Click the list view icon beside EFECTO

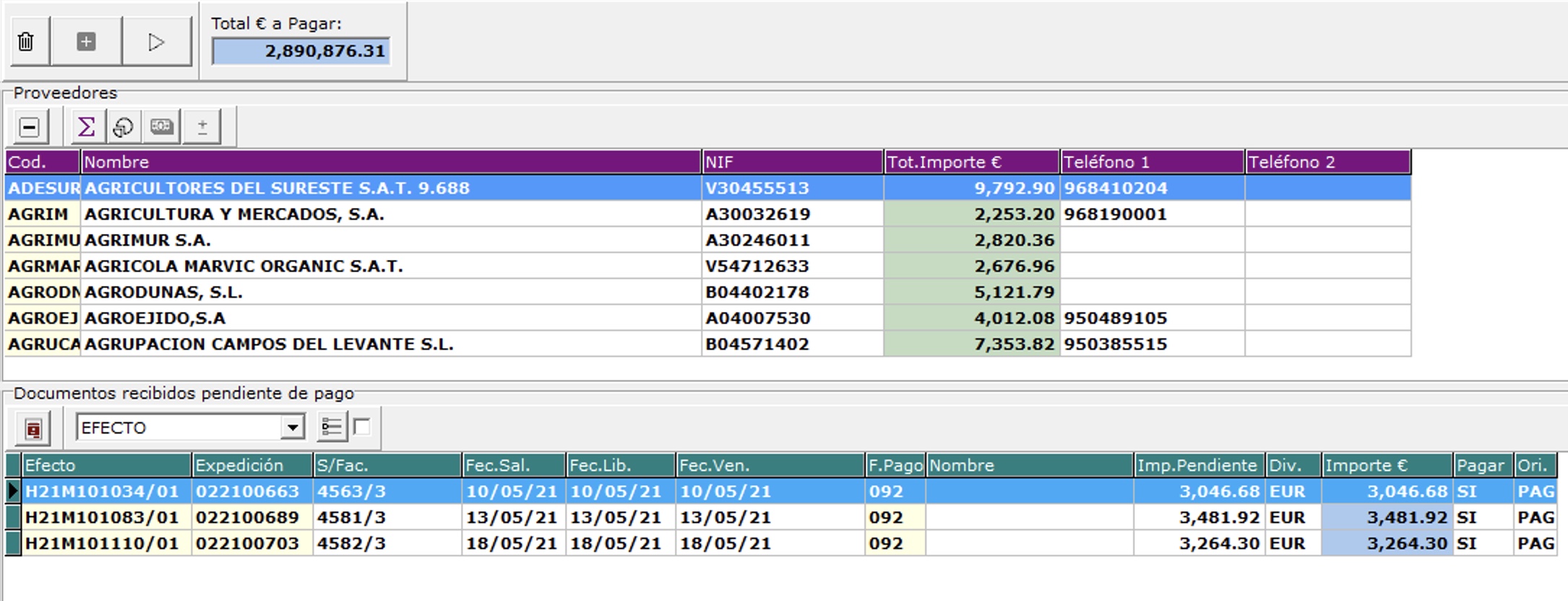pyautogui.click(x=332, y=428)
